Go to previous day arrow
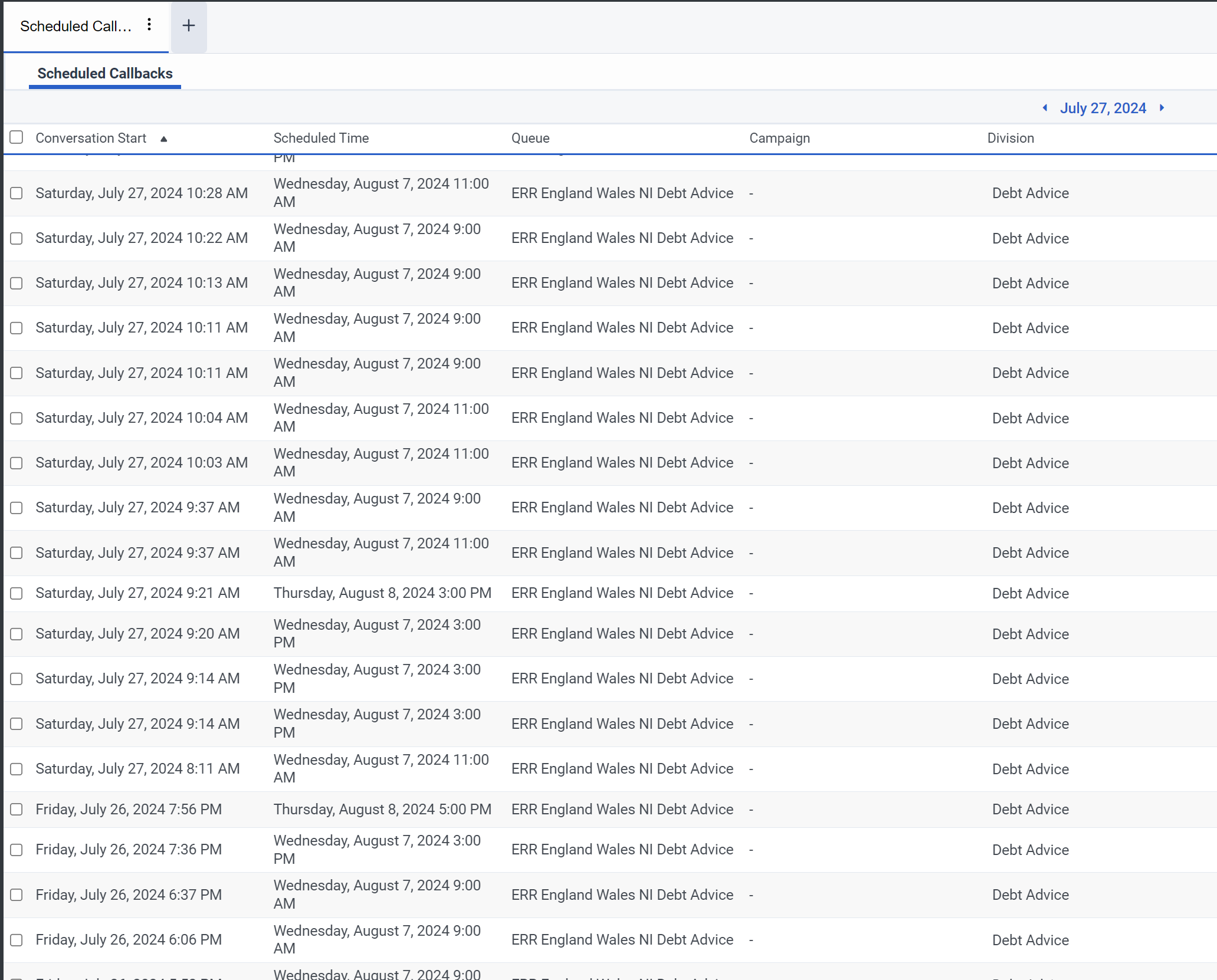 pos(1045,108)
